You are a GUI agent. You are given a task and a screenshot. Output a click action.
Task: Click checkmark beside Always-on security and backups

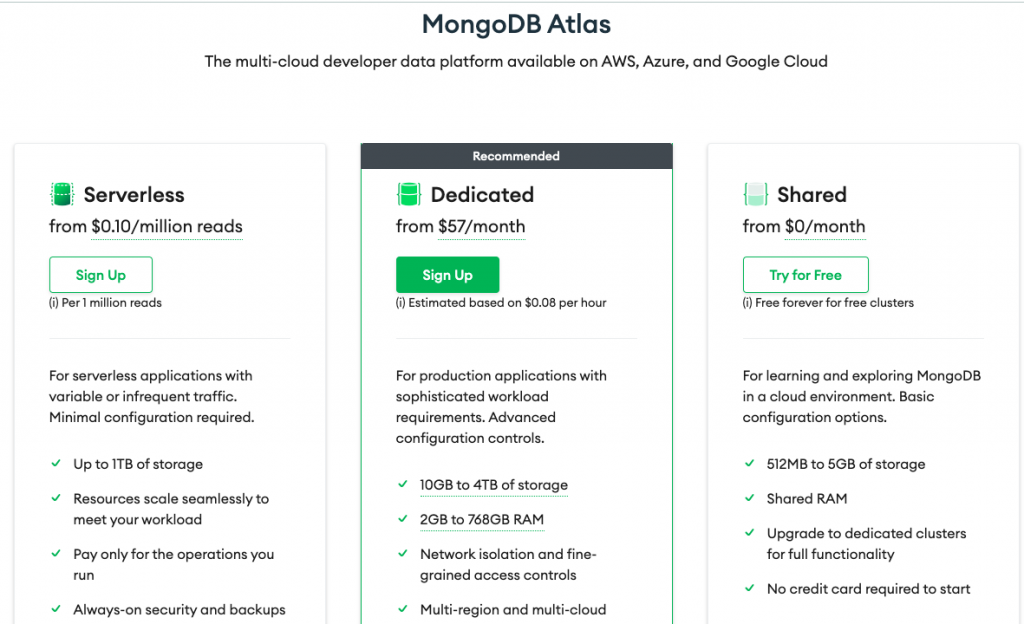click(56, 609)
